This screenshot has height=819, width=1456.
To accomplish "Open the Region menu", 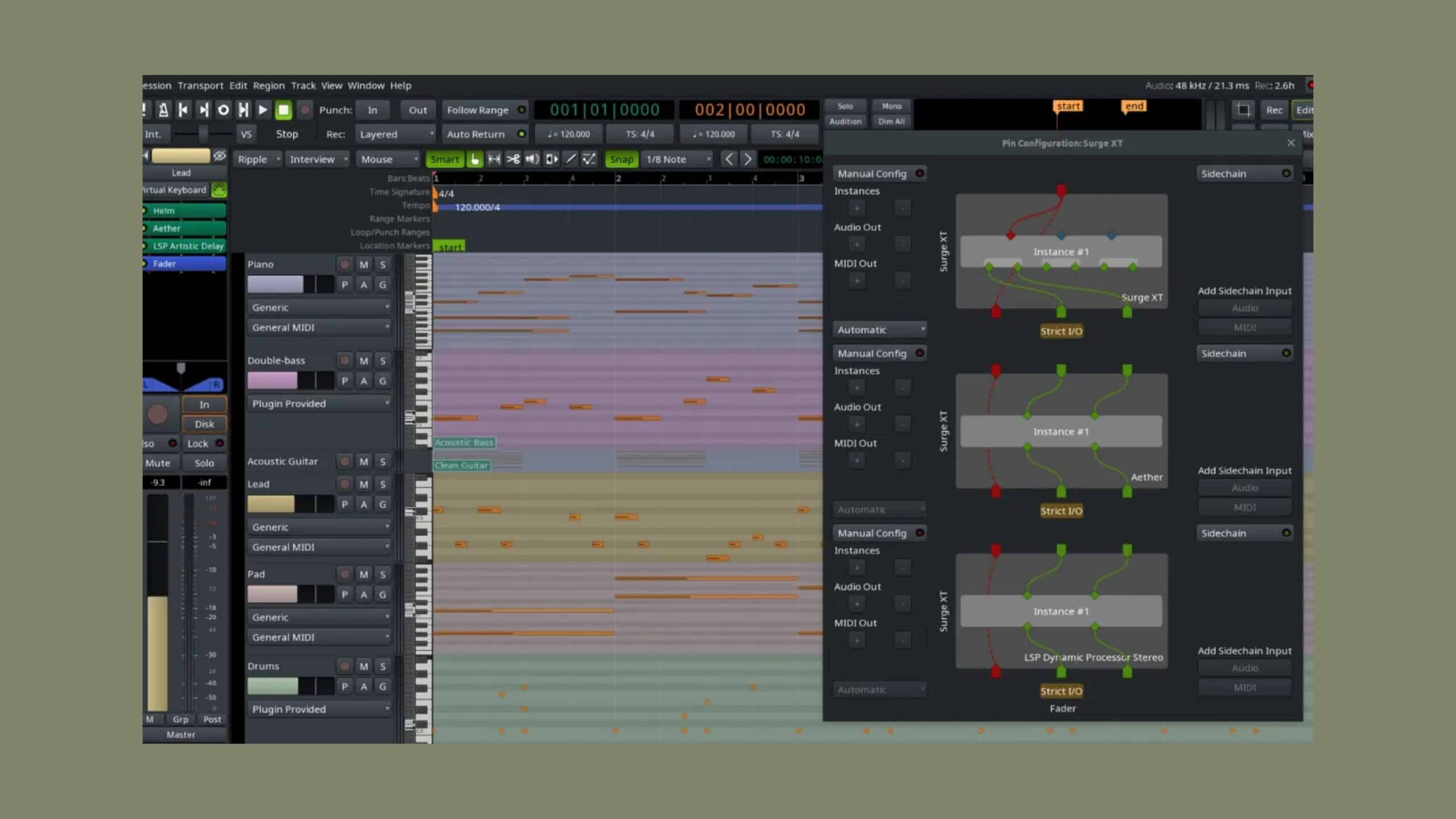I will (x=268, y=85).
